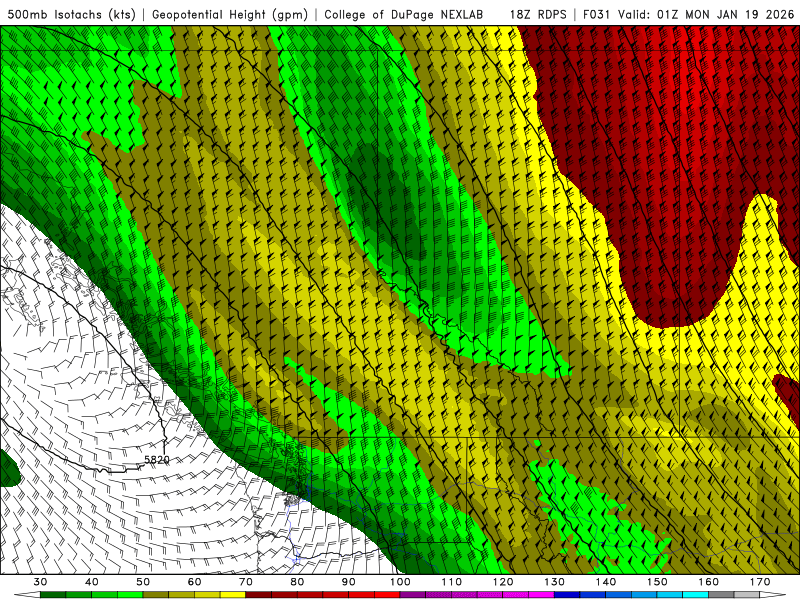Click the light gray 165-170 kt legend swatch
800x600 pixels.
point(747,595)
